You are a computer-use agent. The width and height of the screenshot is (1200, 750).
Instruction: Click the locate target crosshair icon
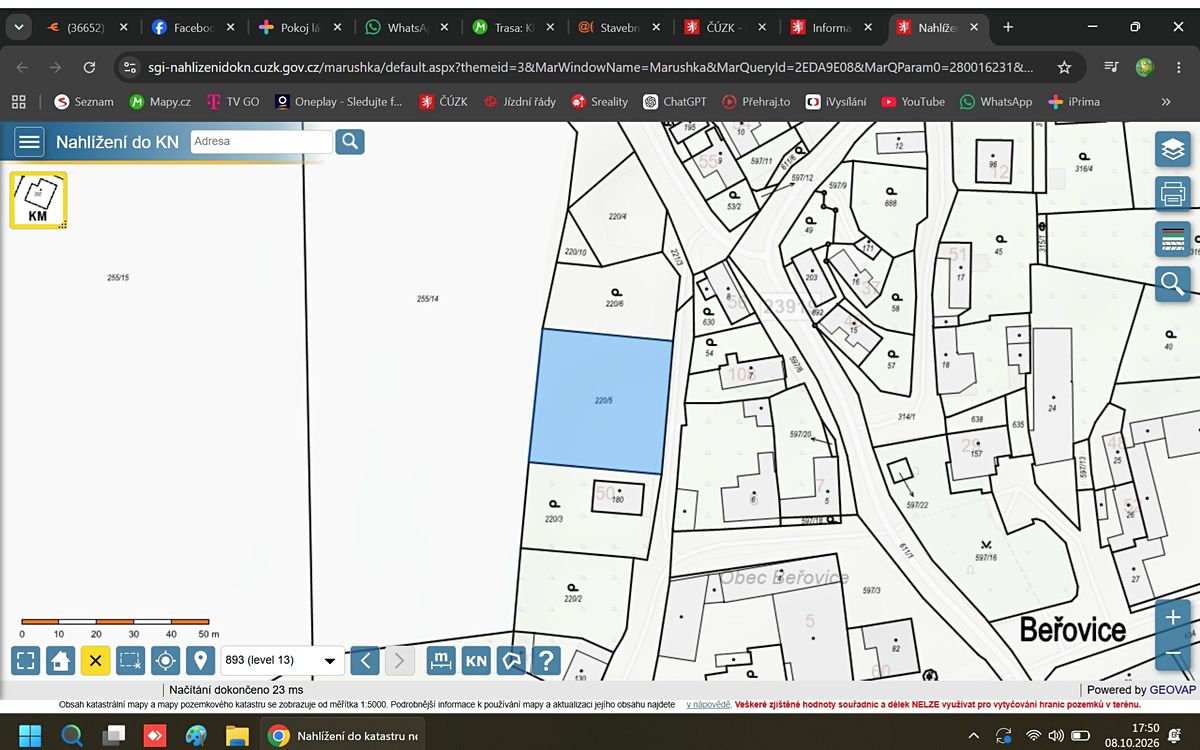(x=166, y=660)
